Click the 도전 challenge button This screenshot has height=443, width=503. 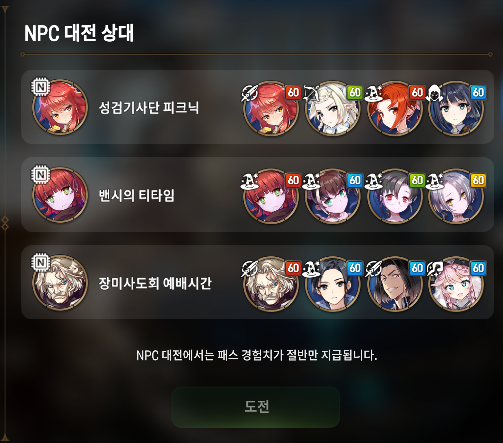coord(256,407)
